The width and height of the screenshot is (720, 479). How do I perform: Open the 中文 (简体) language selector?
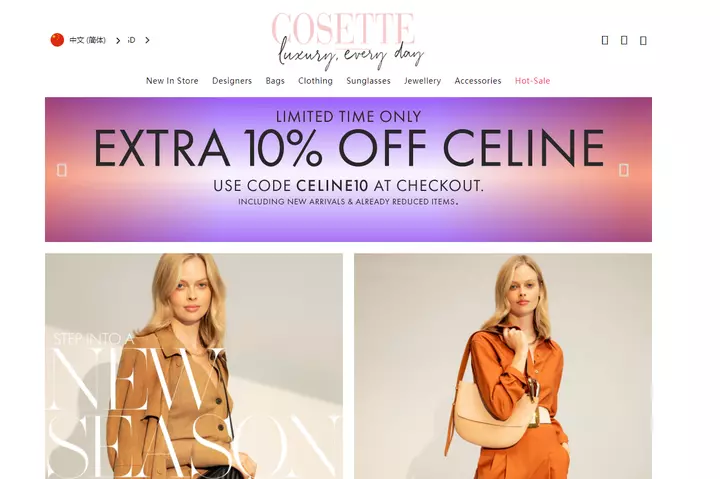pos(88,40)
